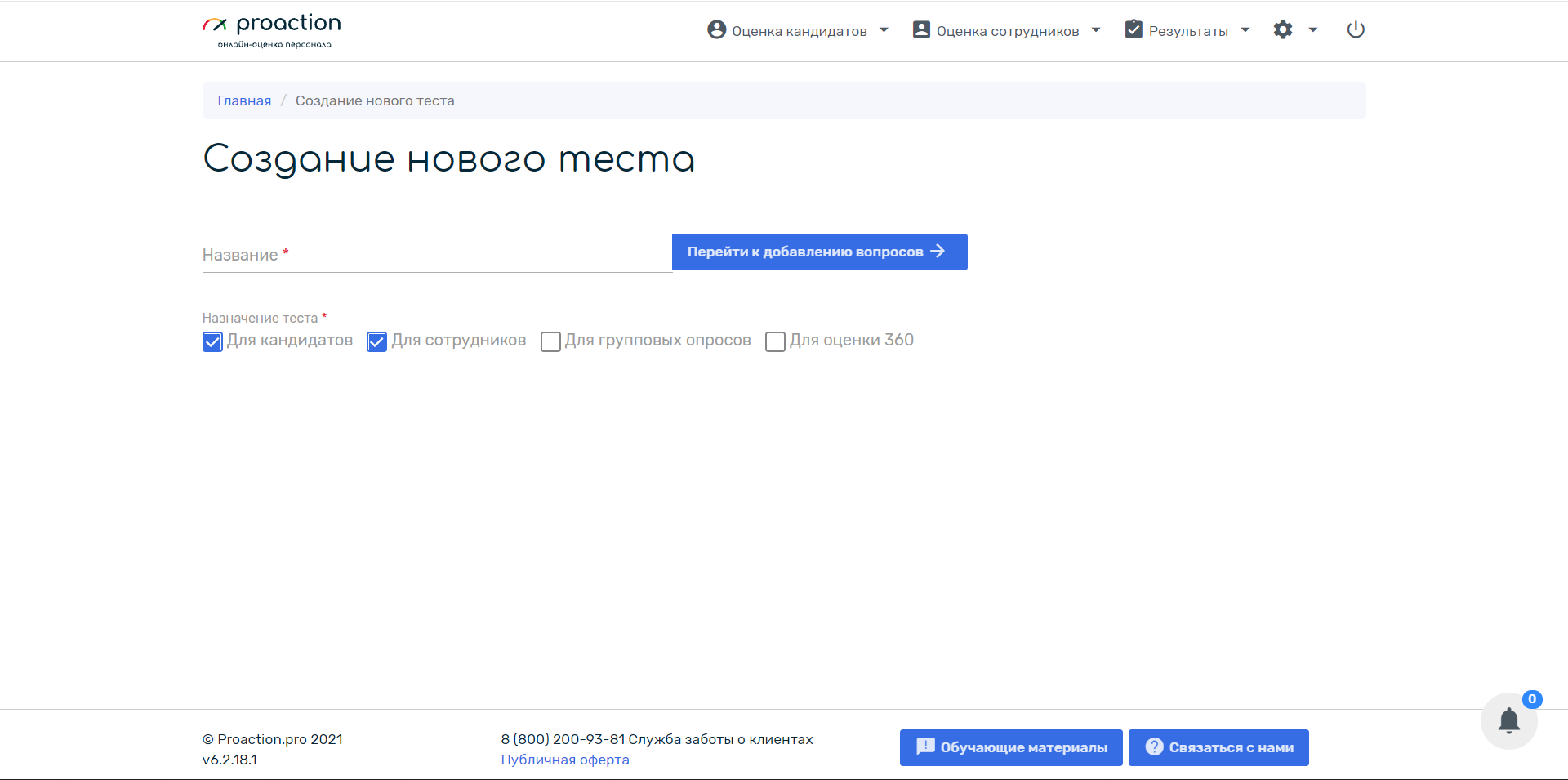The height and width of the screenshot is (780, 1568).
Task: Open the Оценка кандидатов menu
Action: click(799, 31)
